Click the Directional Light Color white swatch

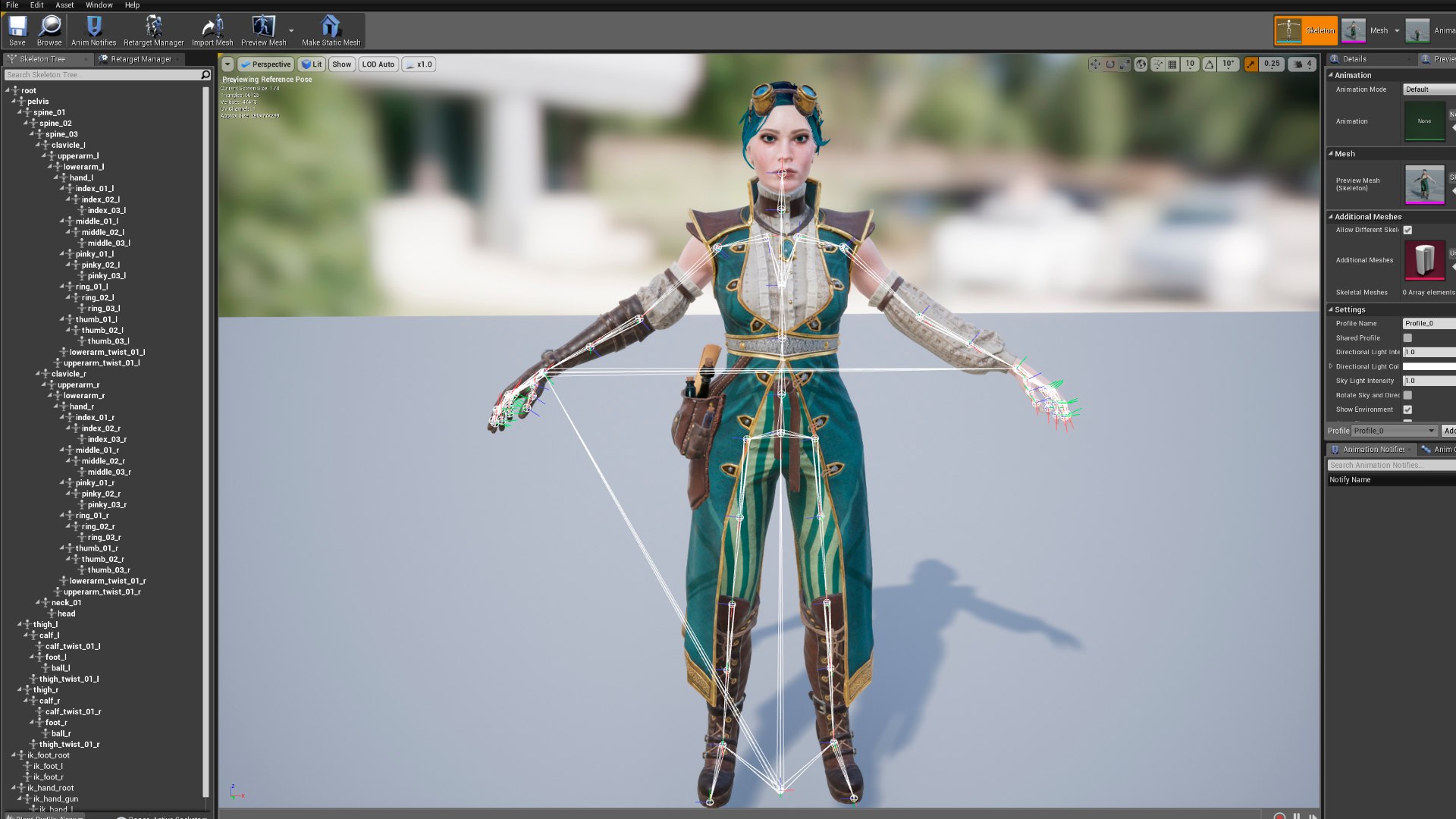1429,367
